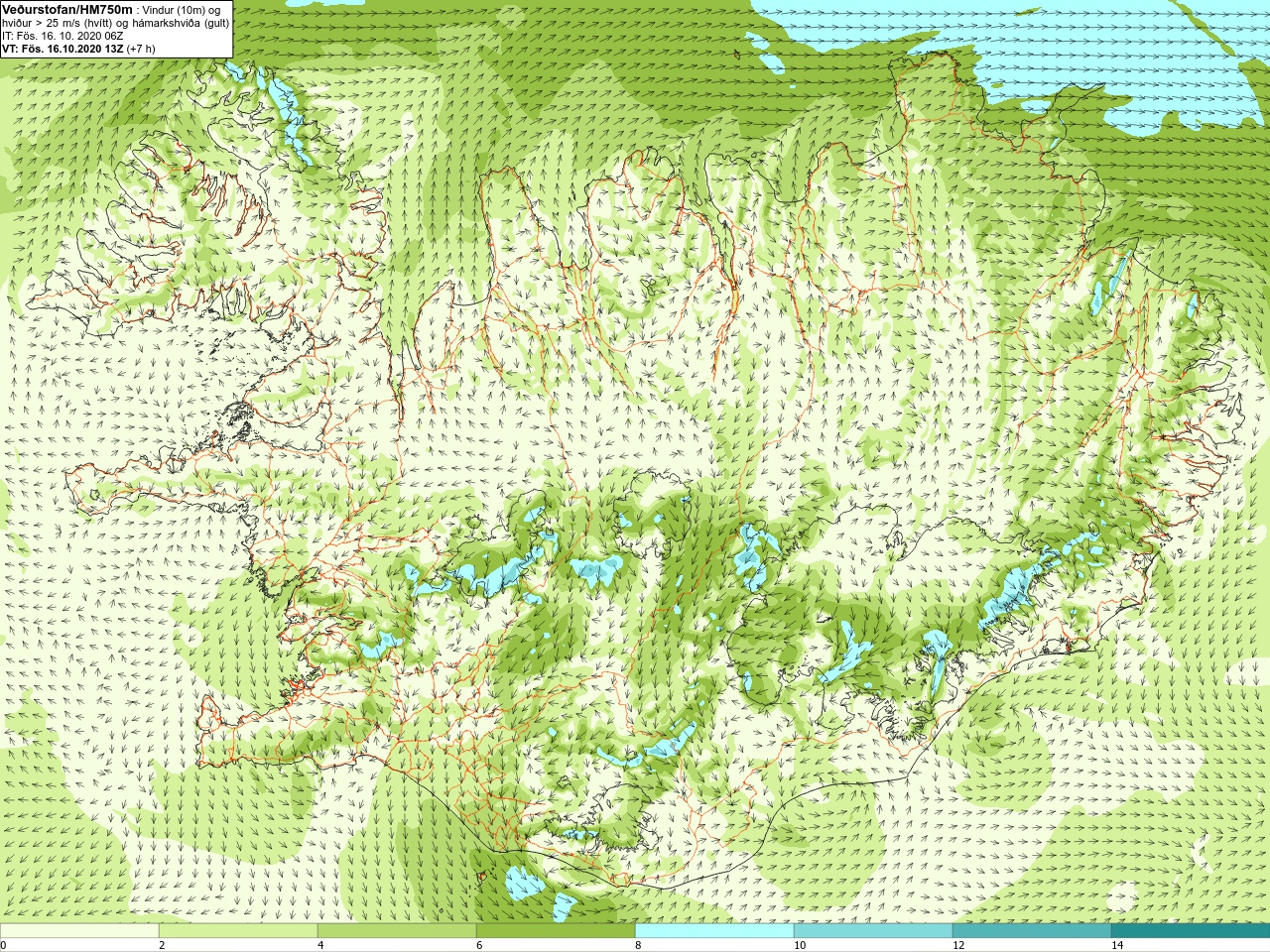Click the 'VT: Fös. 16.10.2020 13Z' valid time line
The height and width of the screenshot is (952, 1270).
pyautogui.click(x=78, y=49)
